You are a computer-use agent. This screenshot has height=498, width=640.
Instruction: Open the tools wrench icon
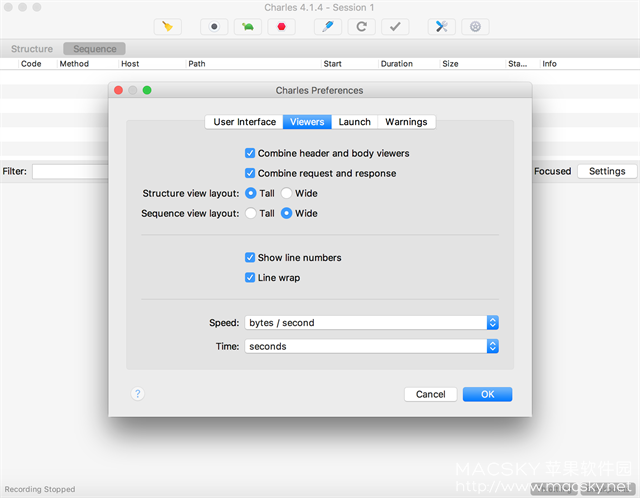442,27
